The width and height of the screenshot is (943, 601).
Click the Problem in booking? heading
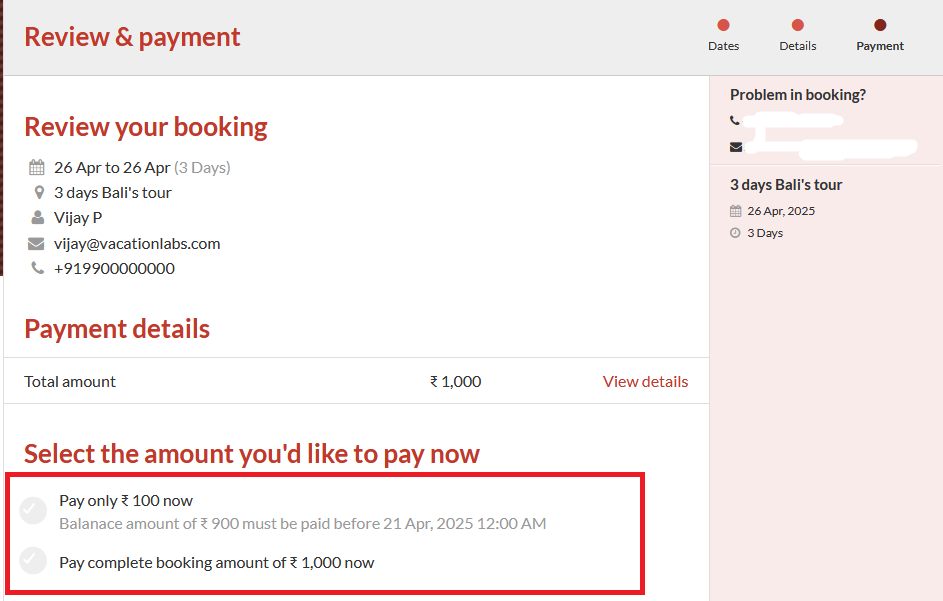pos(797,95)
